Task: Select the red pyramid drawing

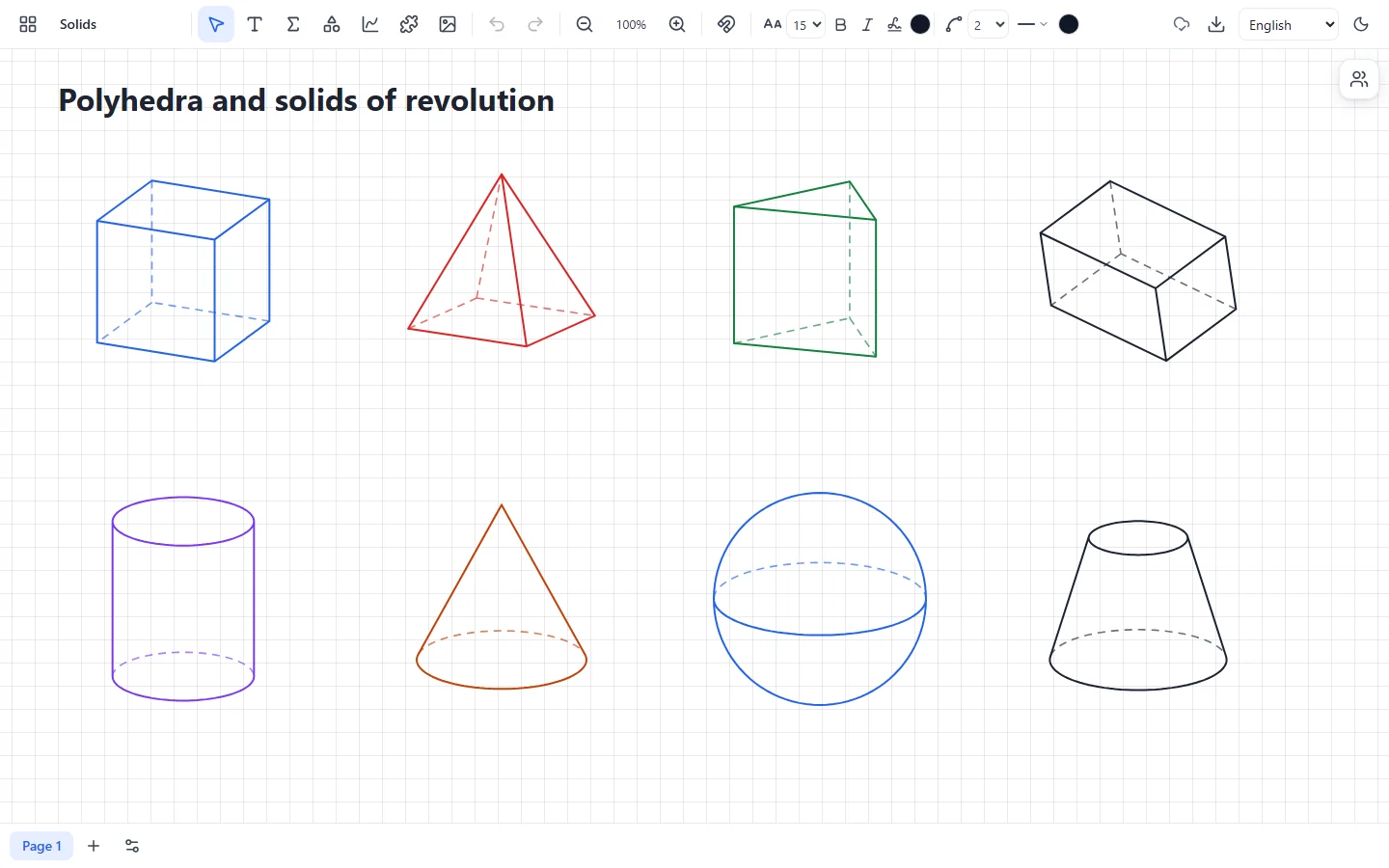Action: coord(502,259)
